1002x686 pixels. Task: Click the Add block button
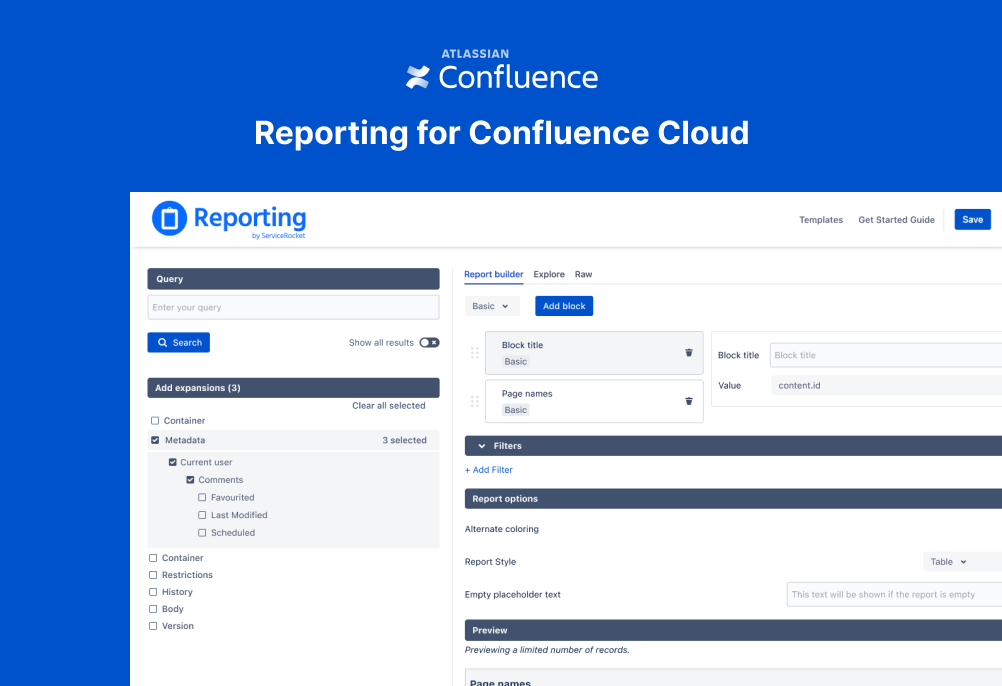click(x=564, y=306)
